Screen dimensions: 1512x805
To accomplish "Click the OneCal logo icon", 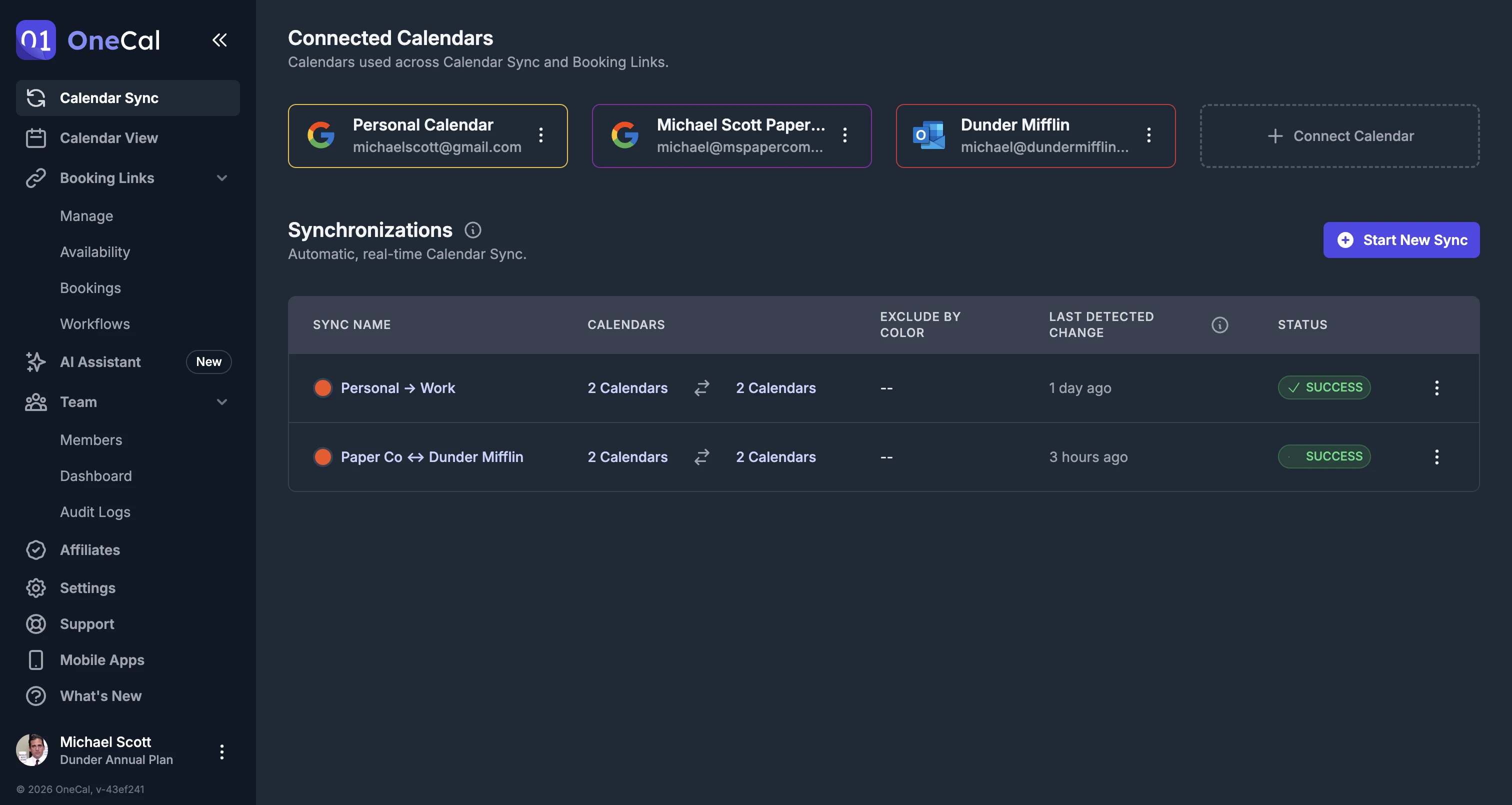I will [x=36, y=40].
